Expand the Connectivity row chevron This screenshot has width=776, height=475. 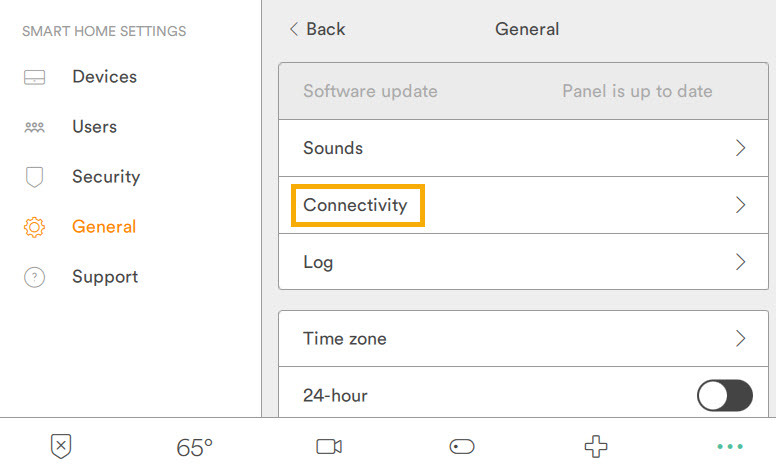click(741, 205)
